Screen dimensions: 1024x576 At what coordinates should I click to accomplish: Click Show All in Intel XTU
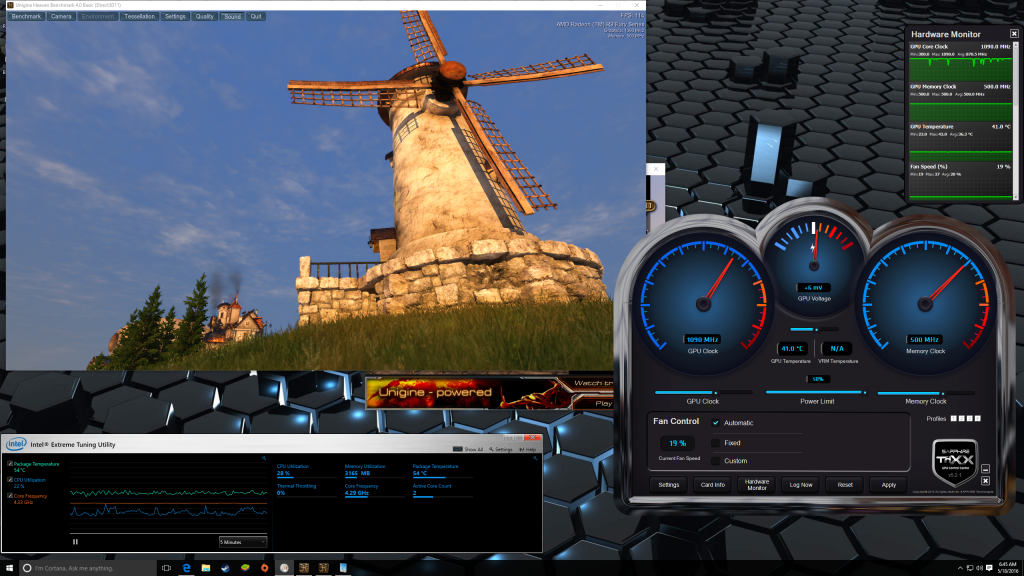468,449
